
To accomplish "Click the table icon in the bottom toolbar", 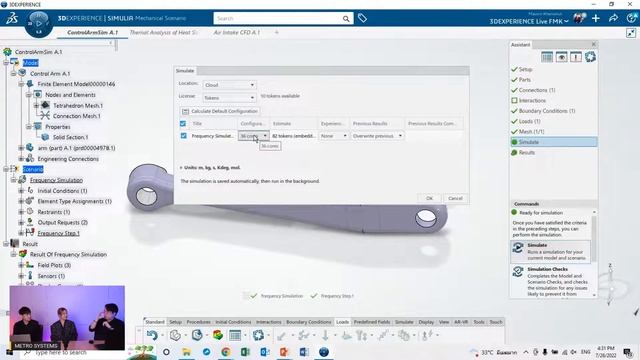I will click(x=235, y=335).
